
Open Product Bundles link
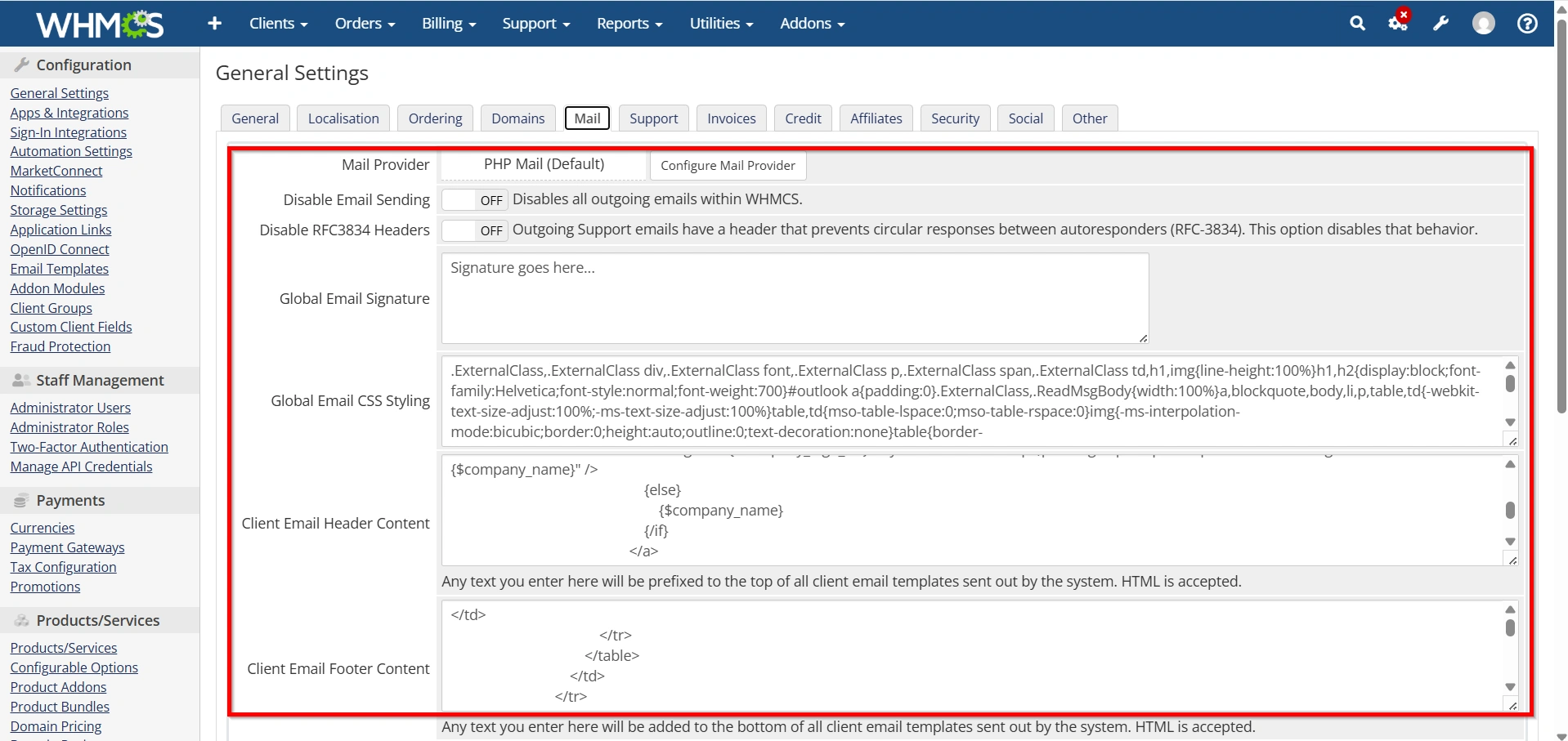[60, 707]
